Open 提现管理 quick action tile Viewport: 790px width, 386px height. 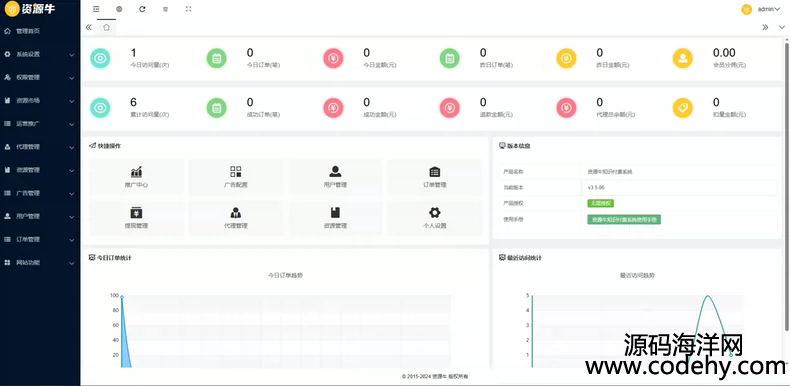(x=136, y=218)
